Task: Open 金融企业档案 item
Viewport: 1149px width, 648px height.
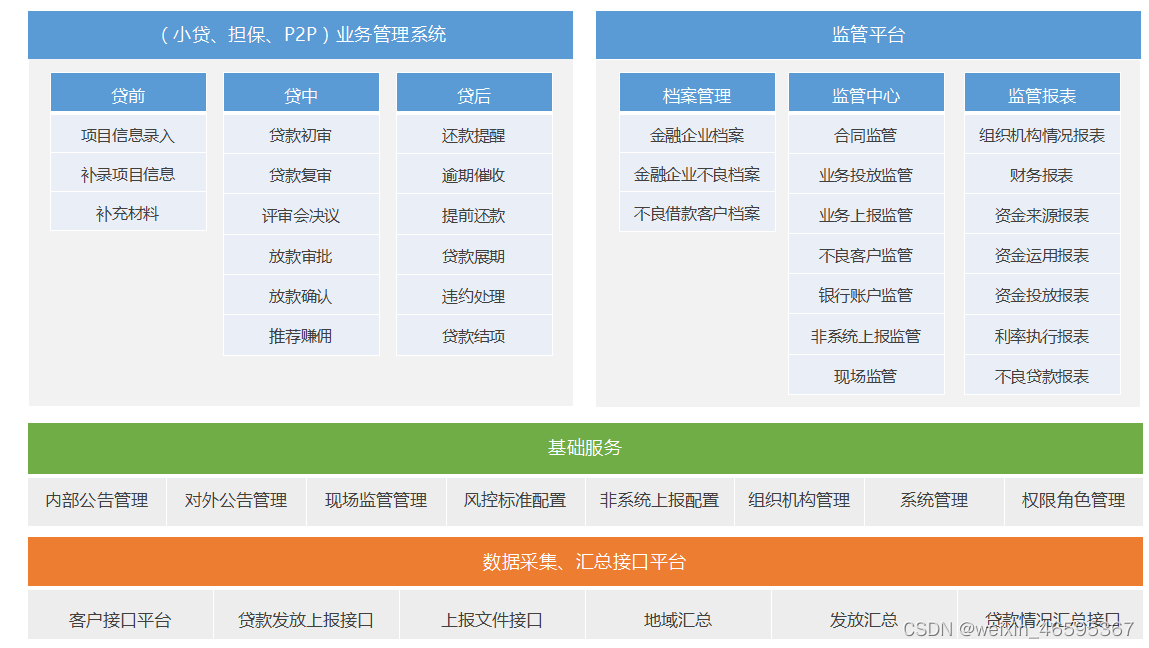Action: coord(697,135)
